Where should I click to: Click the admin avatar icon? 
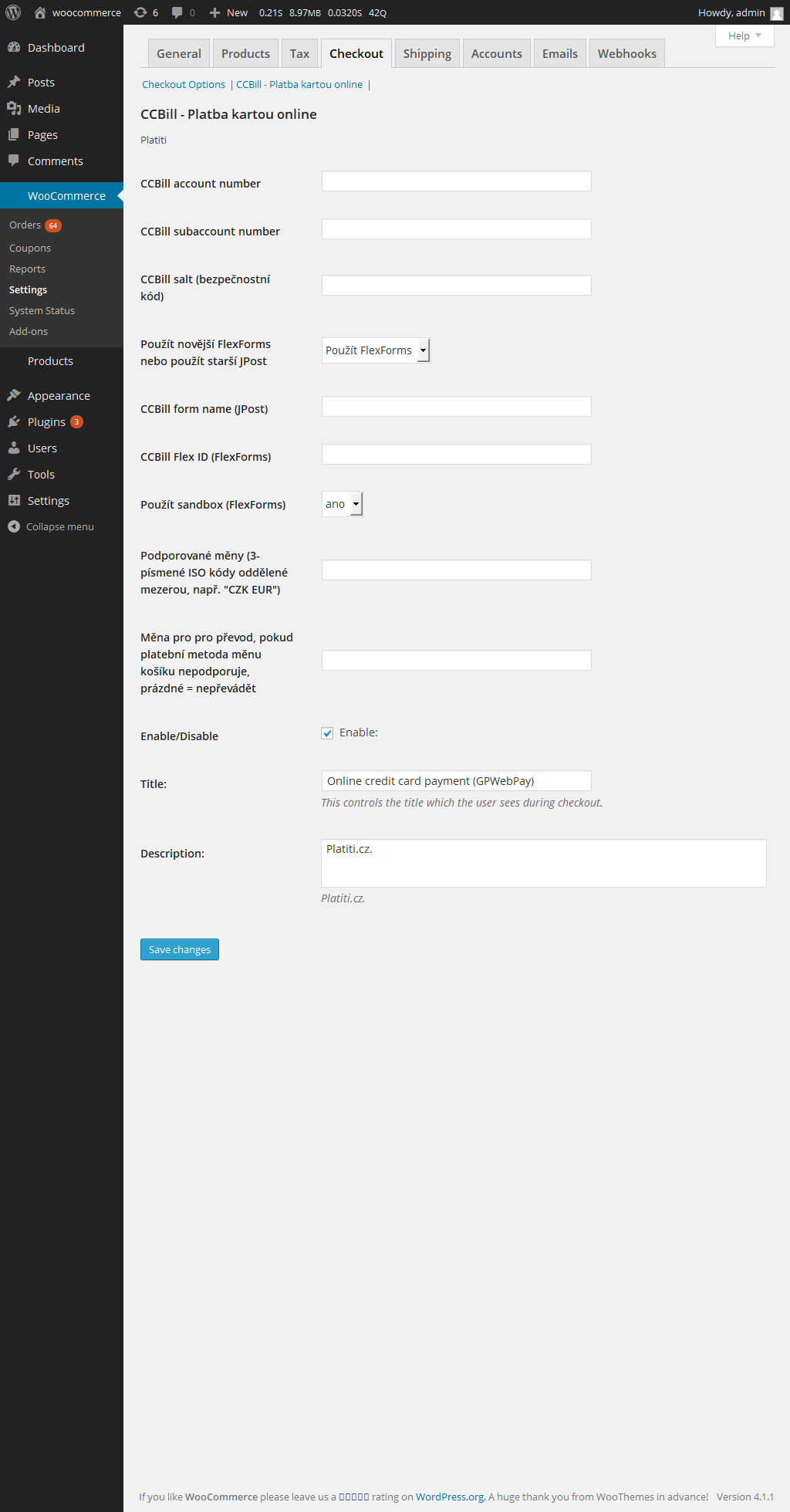pos(777,13)
